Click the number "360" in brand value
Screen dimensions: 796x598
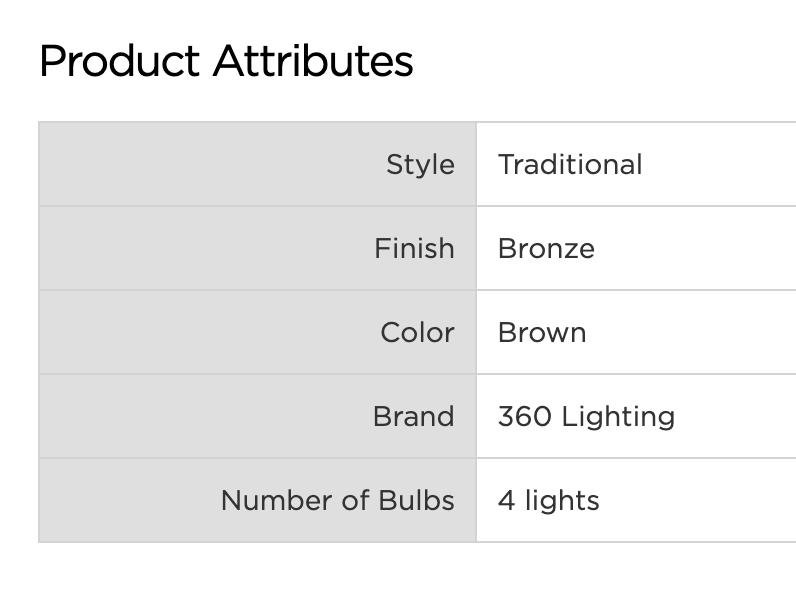524,416
